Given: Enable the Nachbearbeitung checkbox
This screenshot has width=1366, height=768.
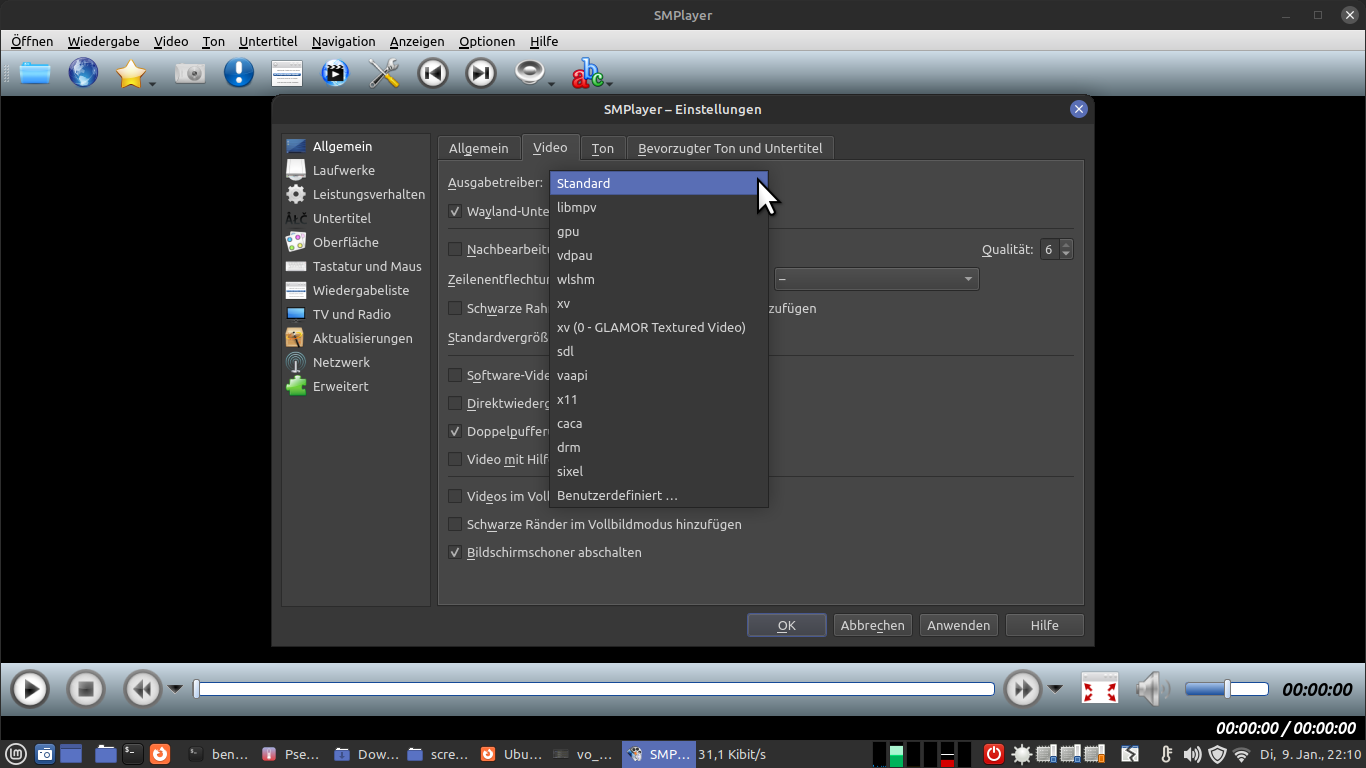Looking at the screenshot, I should 455,249.
